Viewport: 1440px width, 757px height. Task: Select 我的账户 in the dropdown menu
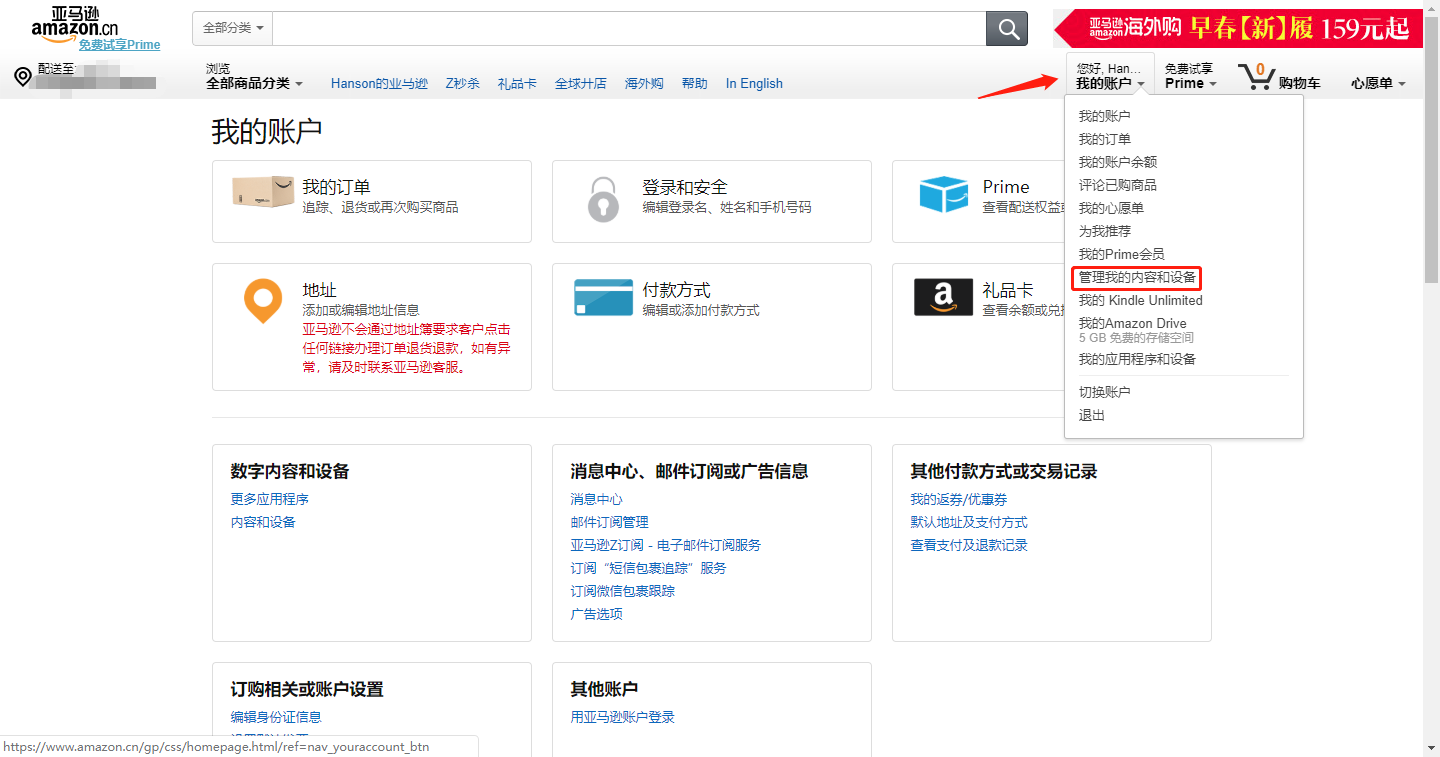click(1104, 116)
